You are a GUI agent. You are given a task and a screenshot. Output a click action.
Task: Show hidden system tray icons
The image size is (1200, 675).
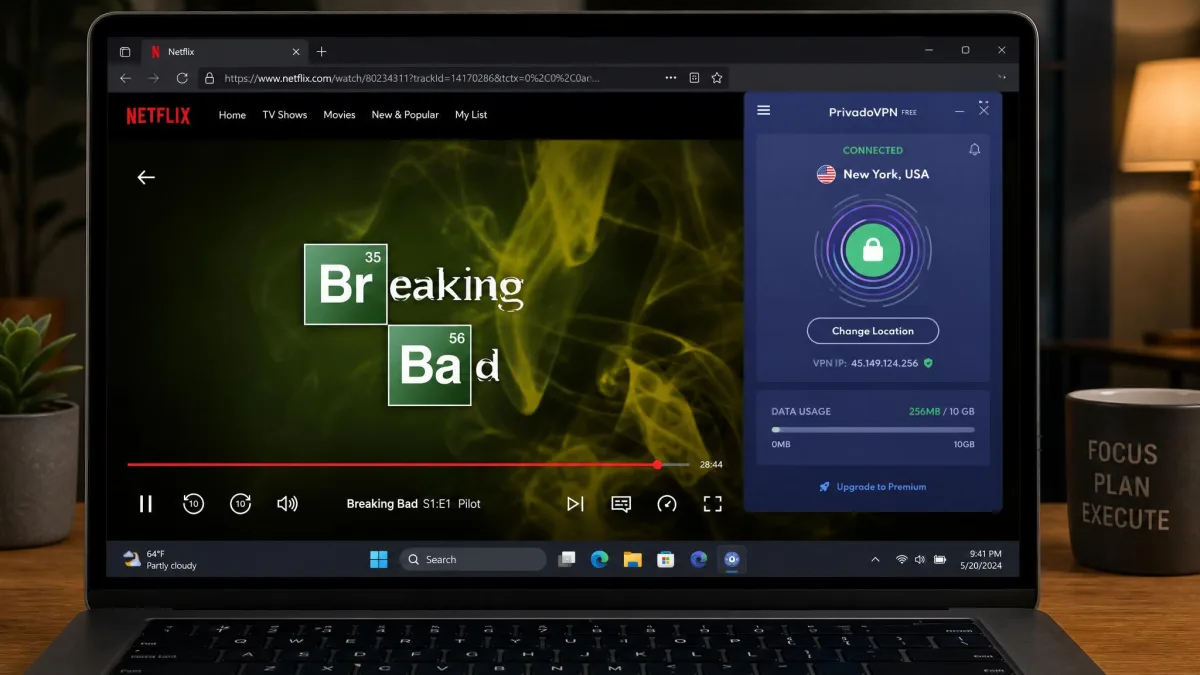(876, 560)
